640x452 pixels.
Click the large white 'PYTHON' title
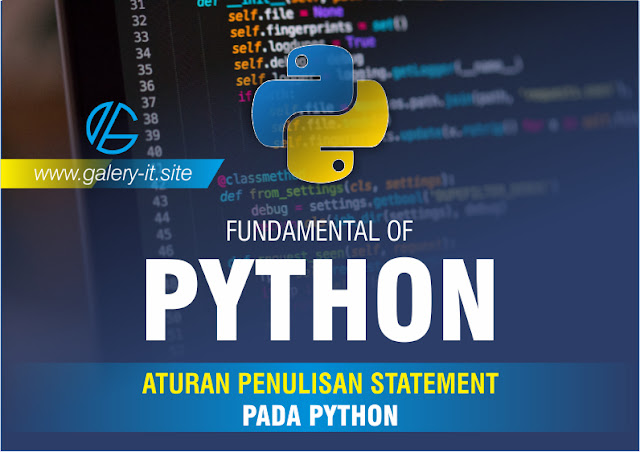click(x=320, y=300)
